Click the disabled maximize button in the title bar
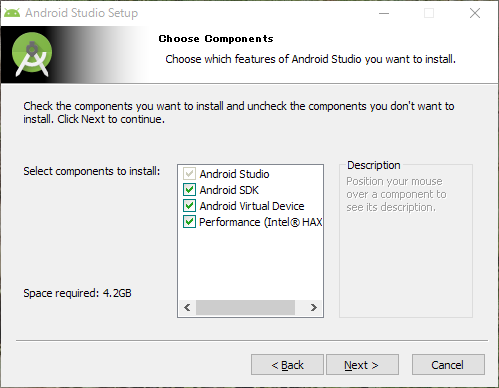The width and height of the screenshot is (499, 388). [429, 13]
